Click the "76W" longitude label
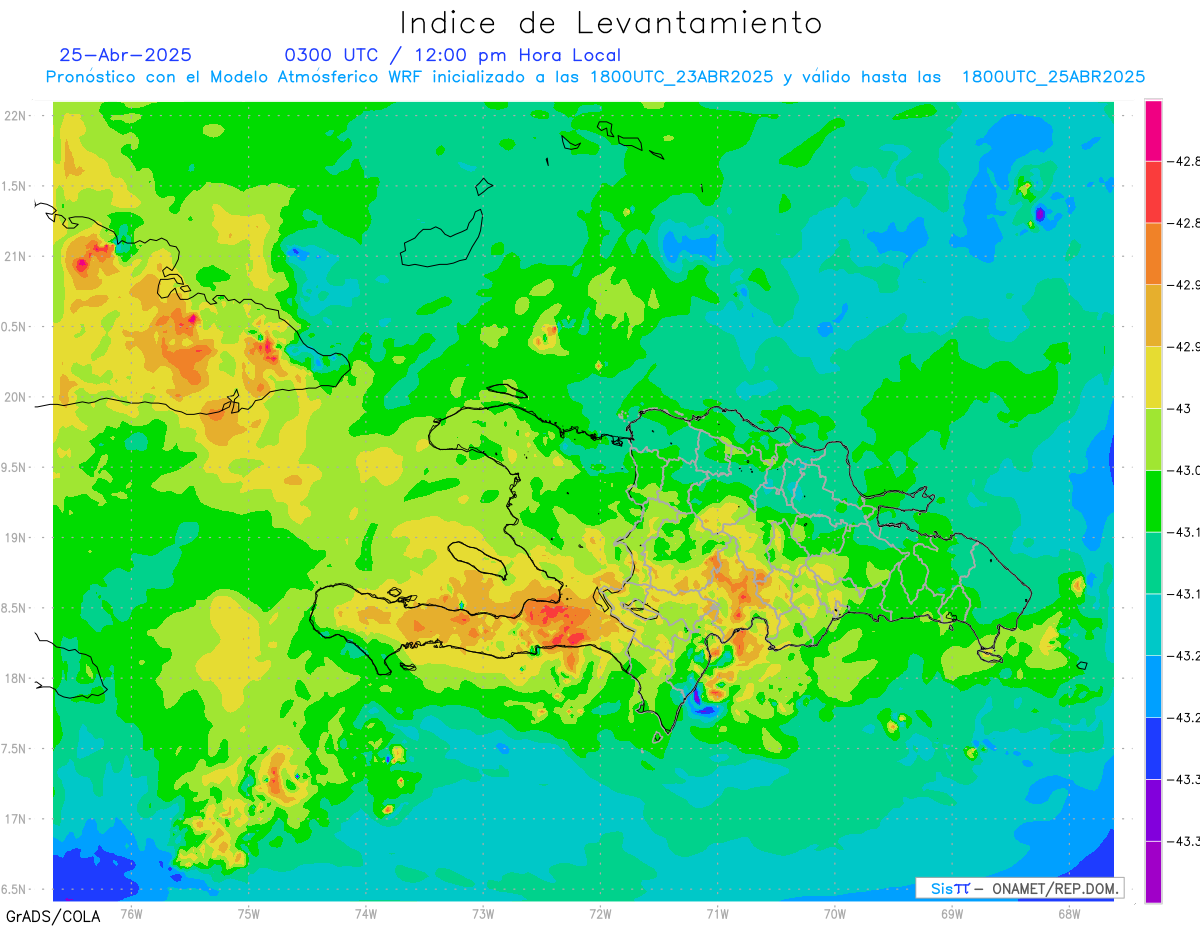 (x=131, y=913)
